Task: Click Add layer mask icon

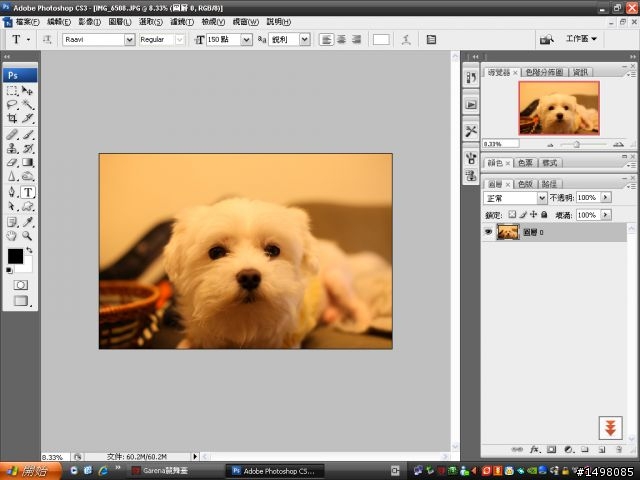Action: [x=551, y=449]
